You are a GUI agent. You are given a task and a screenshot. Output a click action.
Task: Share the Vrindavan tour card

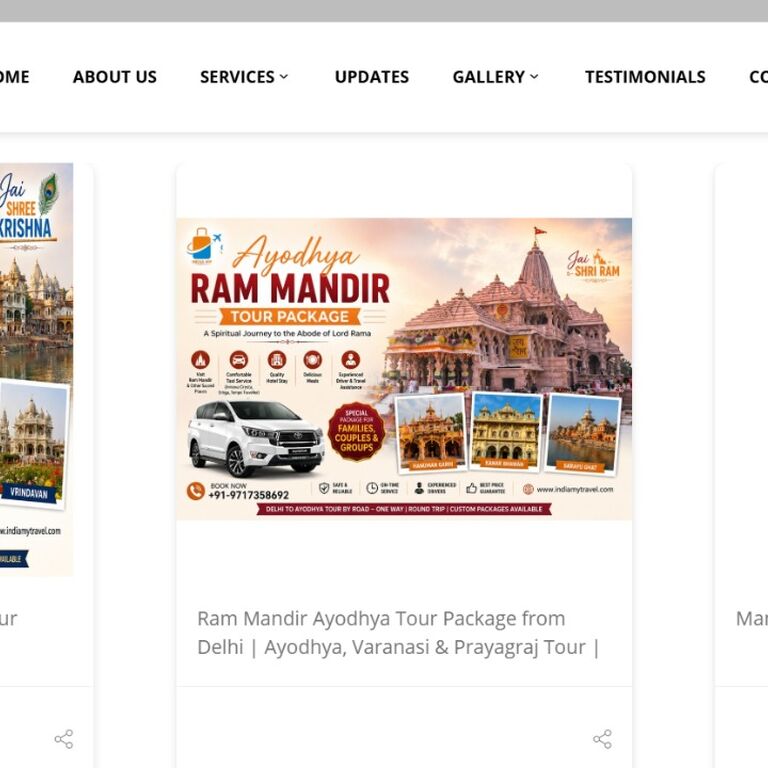[64, 739]
